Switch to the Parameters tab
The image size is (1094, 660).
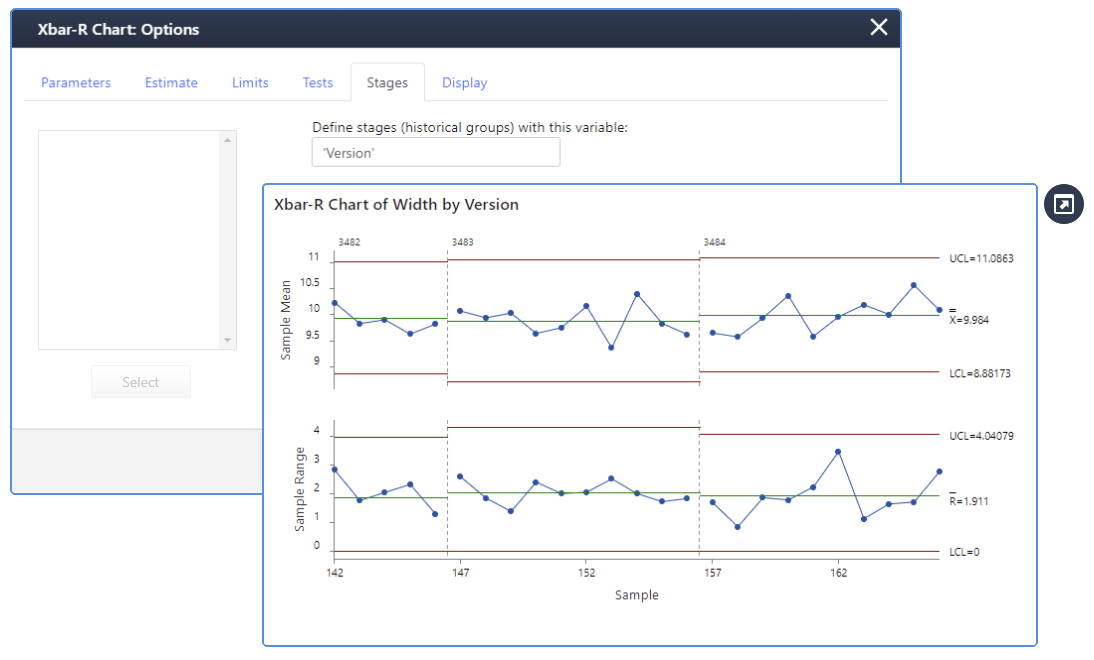(75, 82)
